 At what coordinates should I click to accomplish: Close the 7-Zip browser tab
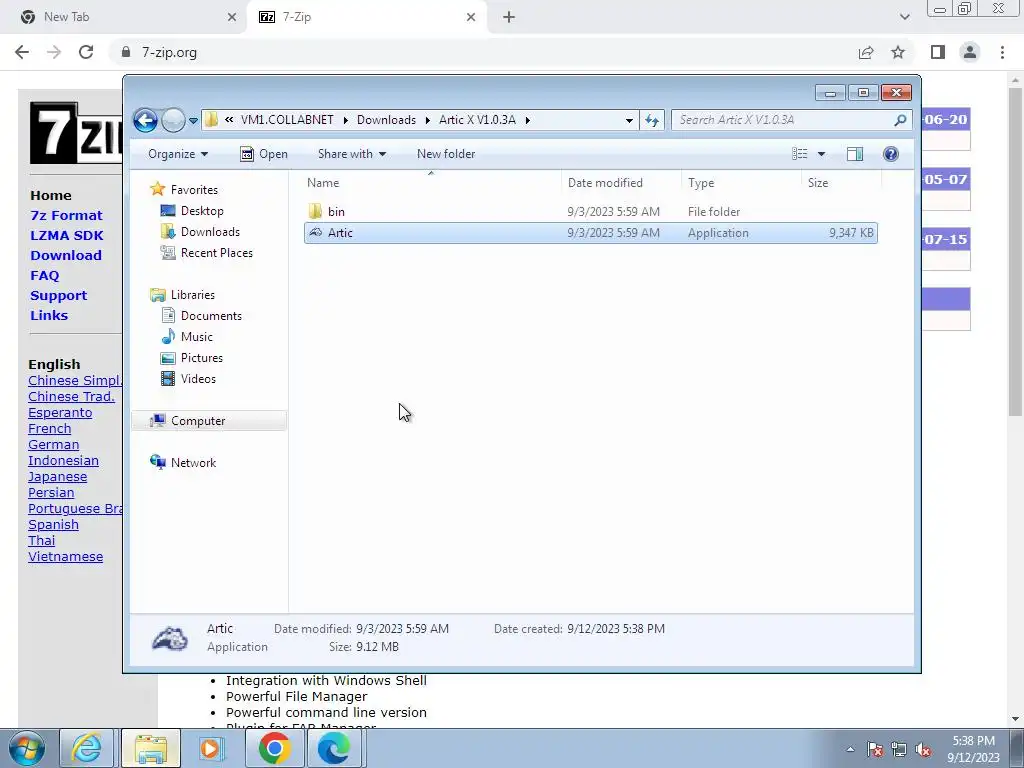471,18
